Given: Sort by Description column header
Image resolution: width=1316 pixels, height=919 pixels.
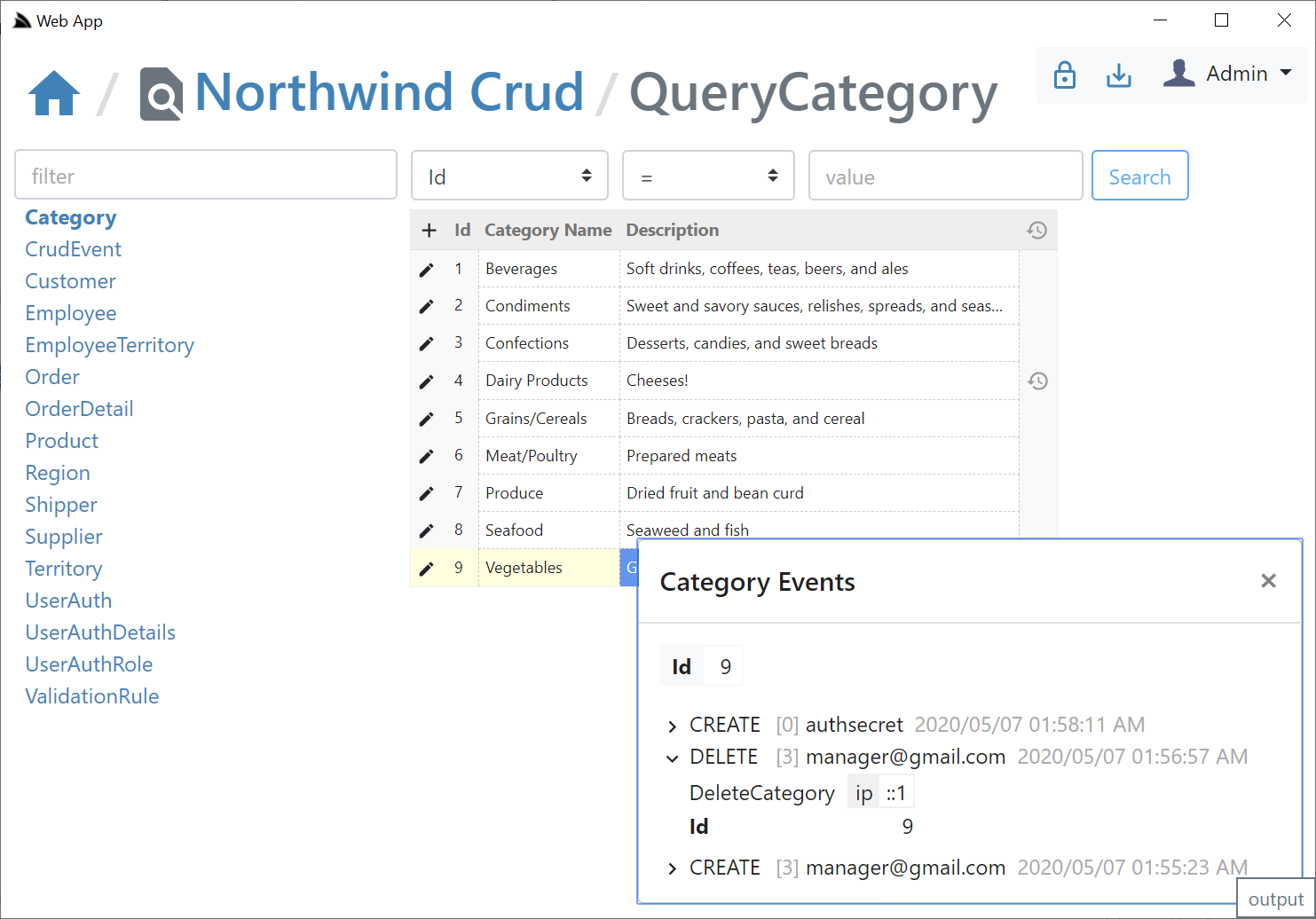Looking at the screenshot, I should tap(673, 231).
